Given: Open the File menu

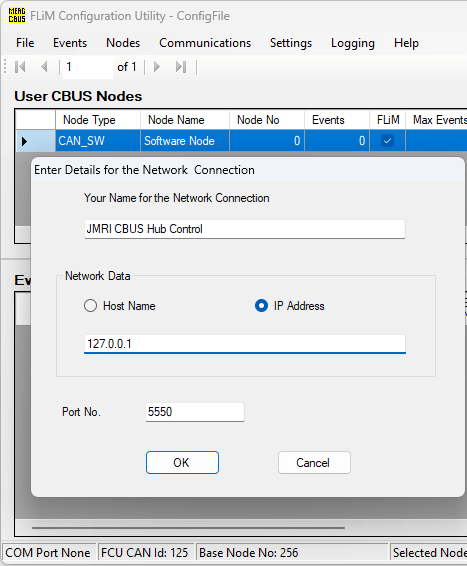Looking at the screenshot, I should pos(25,43).
